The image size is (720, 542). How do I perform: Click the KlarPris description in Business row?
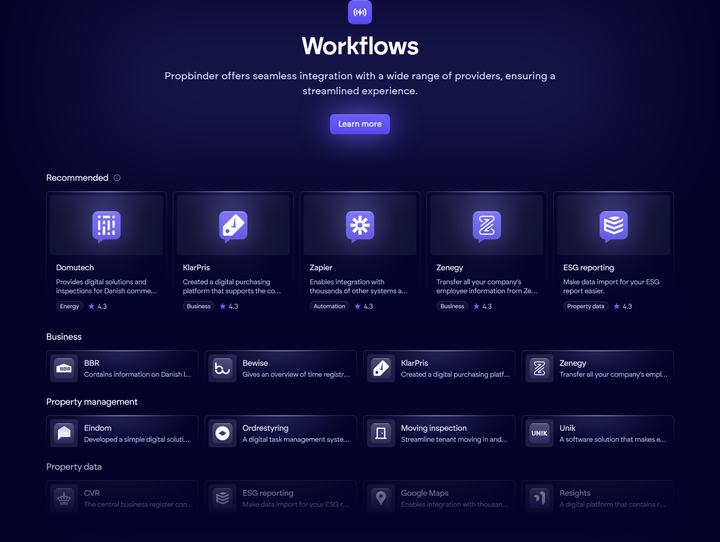(x=456, y=374)
